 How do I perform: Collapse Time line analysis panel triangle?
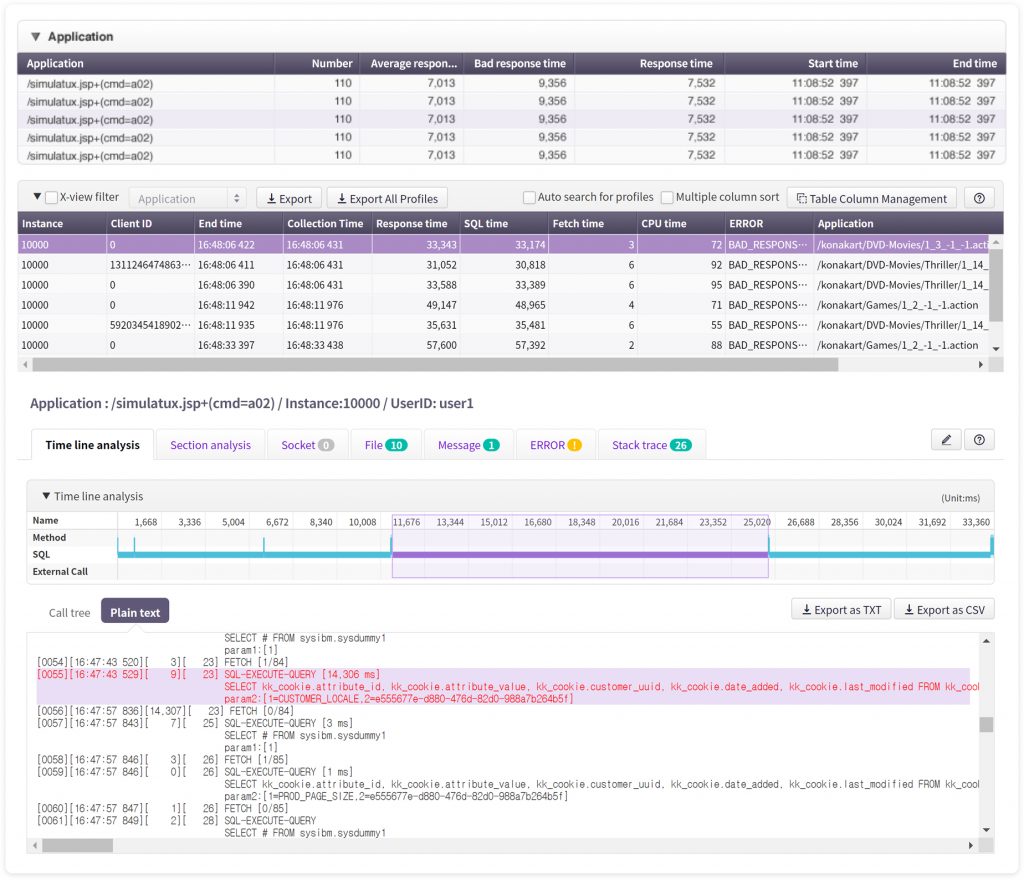tap(46, 496)
